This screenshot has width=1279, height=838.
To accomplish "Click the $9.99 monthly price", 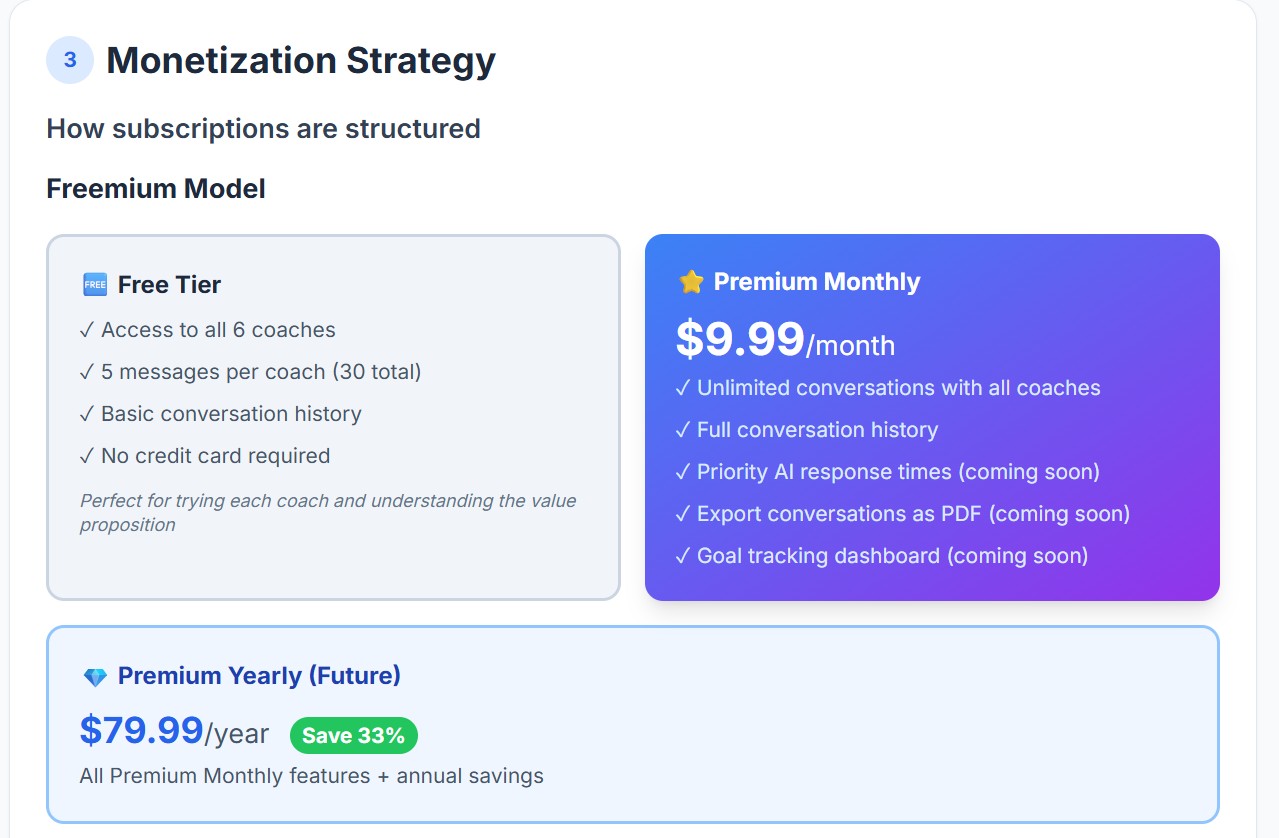I will (740, 339).
